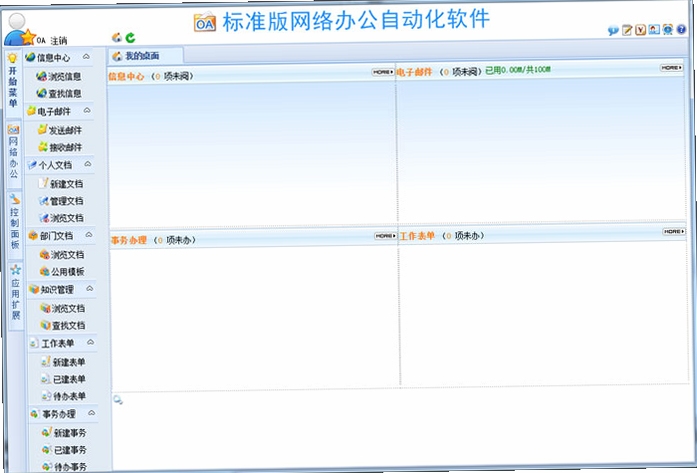Click the 已用0.00M/共100M storage text
This screenshot has width=697, height=473.
pyautogui.click(x=518, y=69)
